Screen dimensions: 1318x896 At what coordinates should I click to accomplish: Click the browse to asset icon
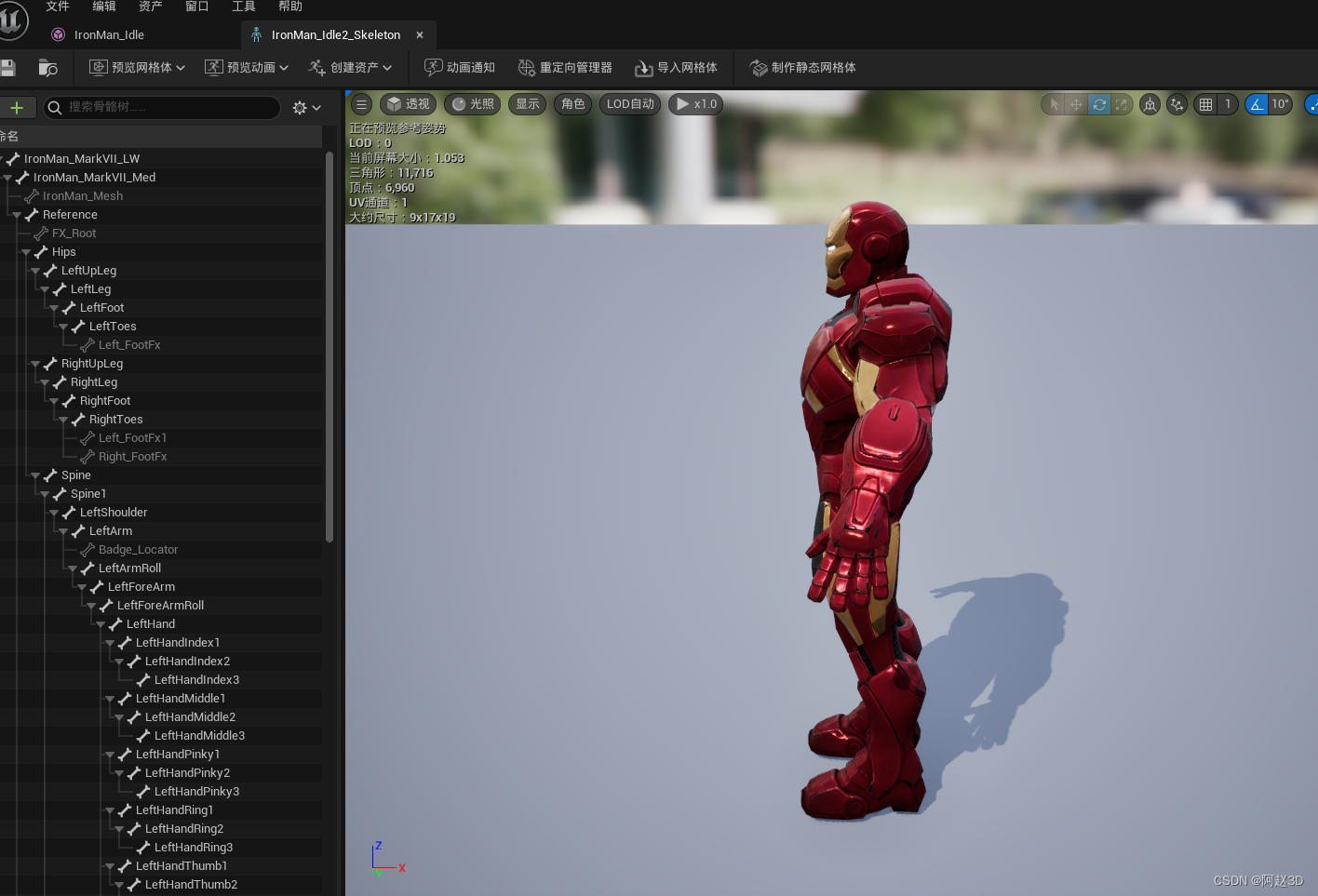tap(47, 67)
